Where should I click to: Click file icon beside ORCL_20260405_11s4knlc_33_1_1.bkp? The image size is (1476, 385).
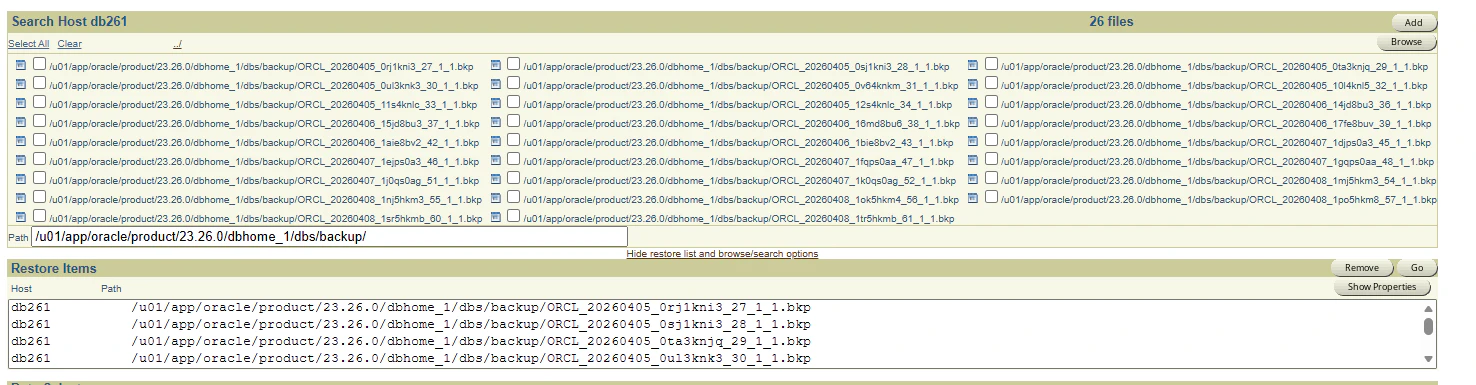21,103
